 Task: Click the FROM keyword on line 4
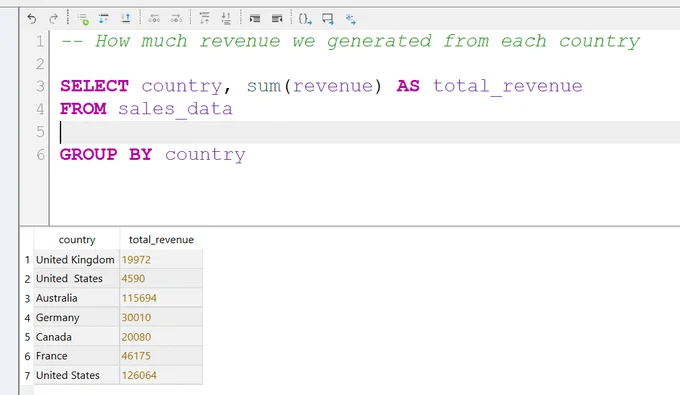pyautogui.click(x=83, y=109)
